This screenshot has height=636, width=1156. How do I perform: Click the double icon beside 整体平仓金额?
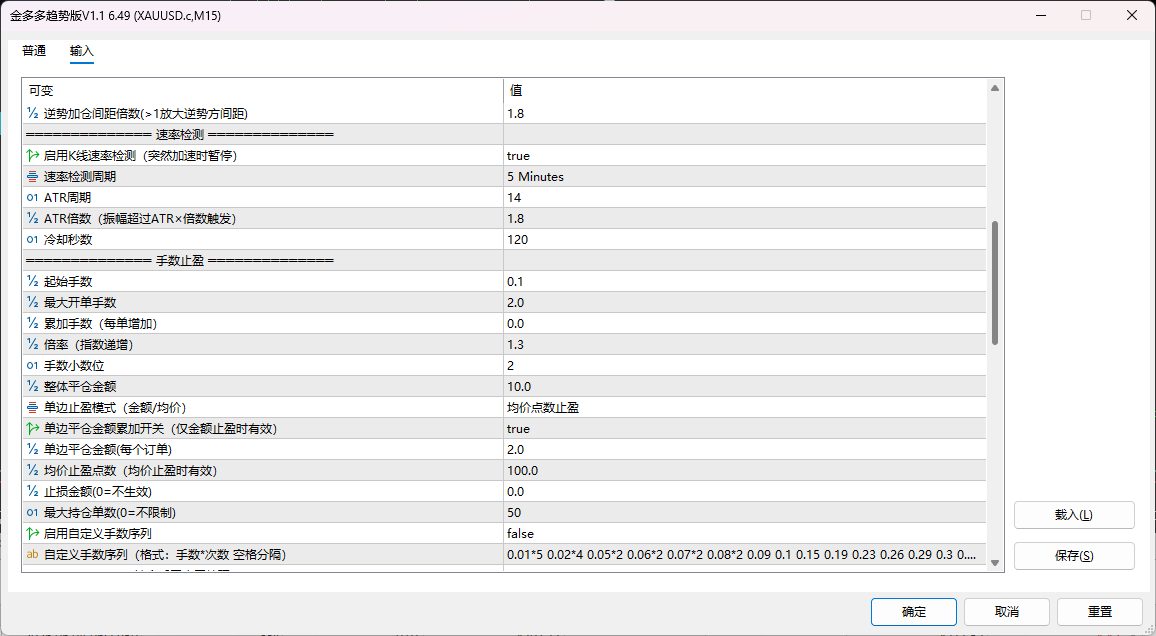pos(32,387)
